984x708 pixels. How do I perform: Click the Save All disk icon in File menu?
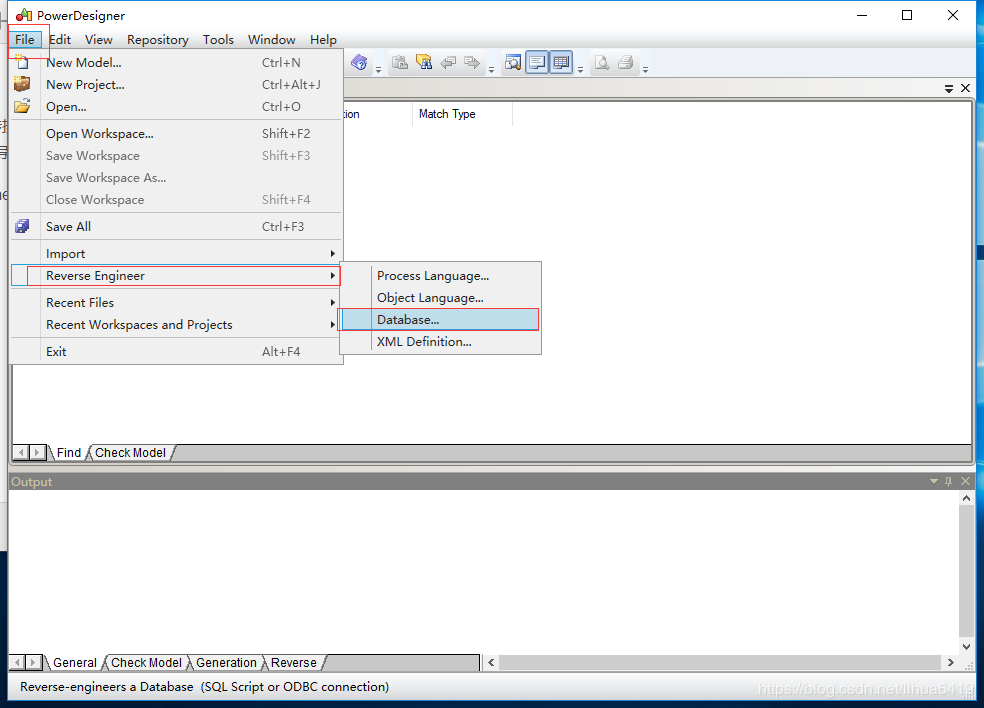(22, 226)
